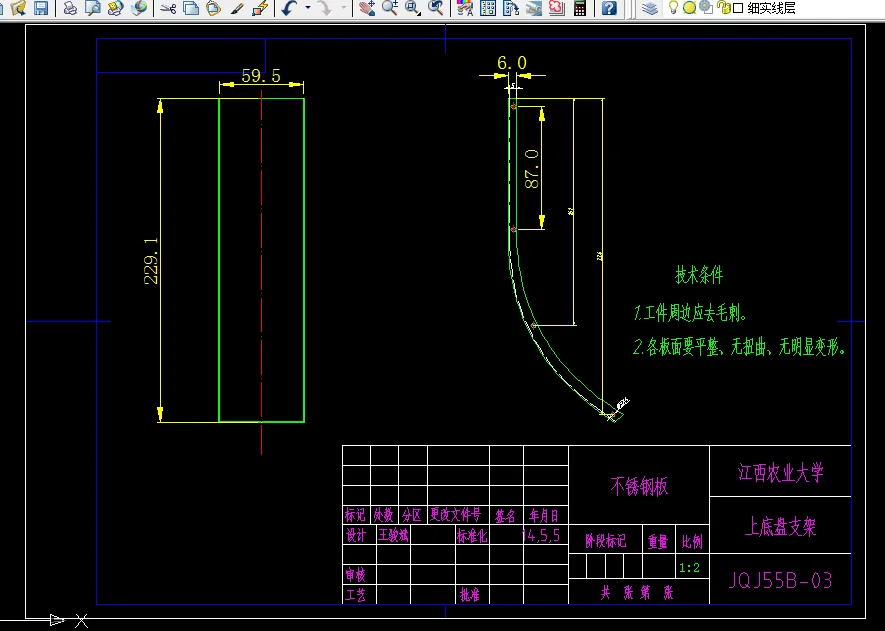Expand the Undo history dropdown arrow

(308, 8)
